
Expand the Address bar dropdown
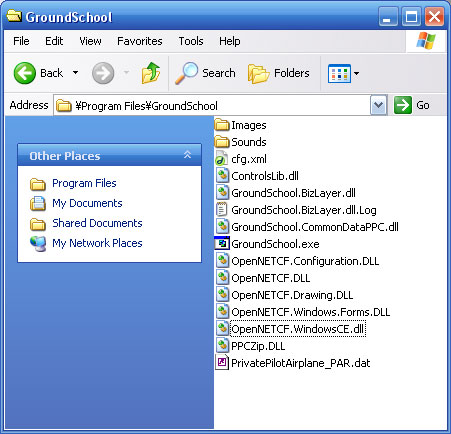[x=378, y=105]
